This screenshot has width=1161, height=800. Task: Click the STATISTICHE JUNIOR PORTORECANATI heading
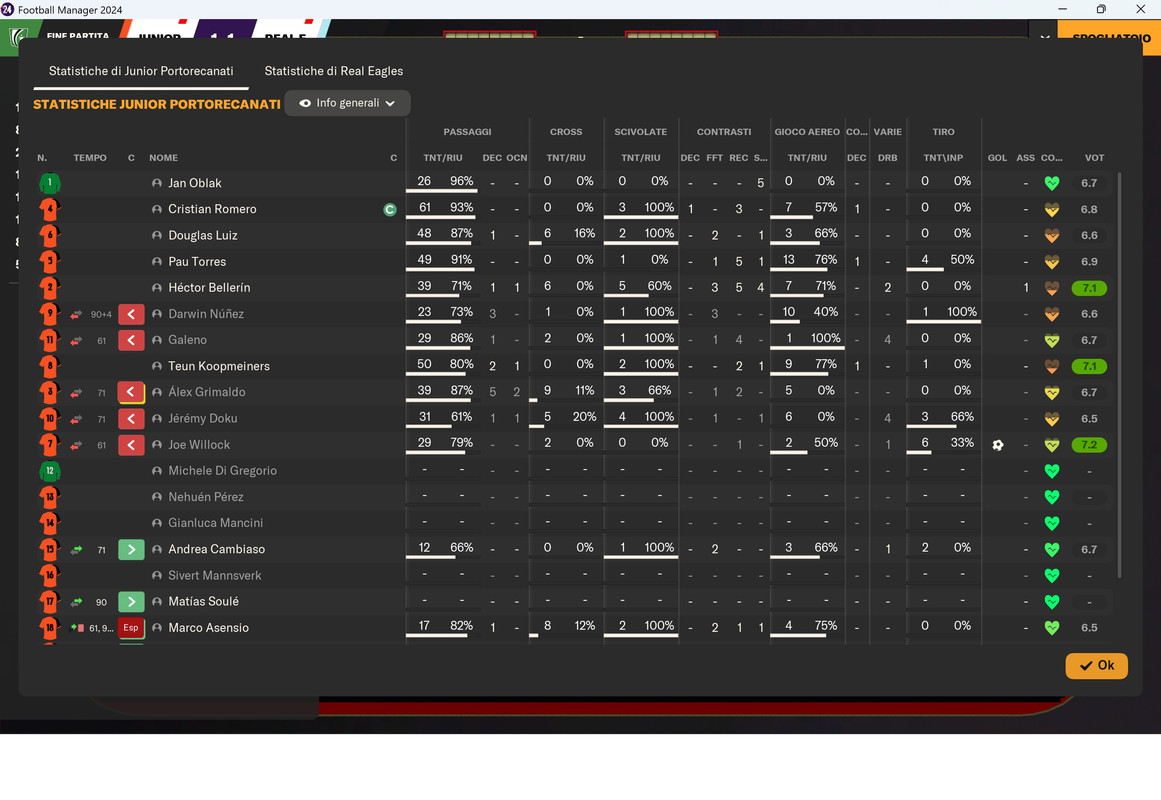click(157, 104)
